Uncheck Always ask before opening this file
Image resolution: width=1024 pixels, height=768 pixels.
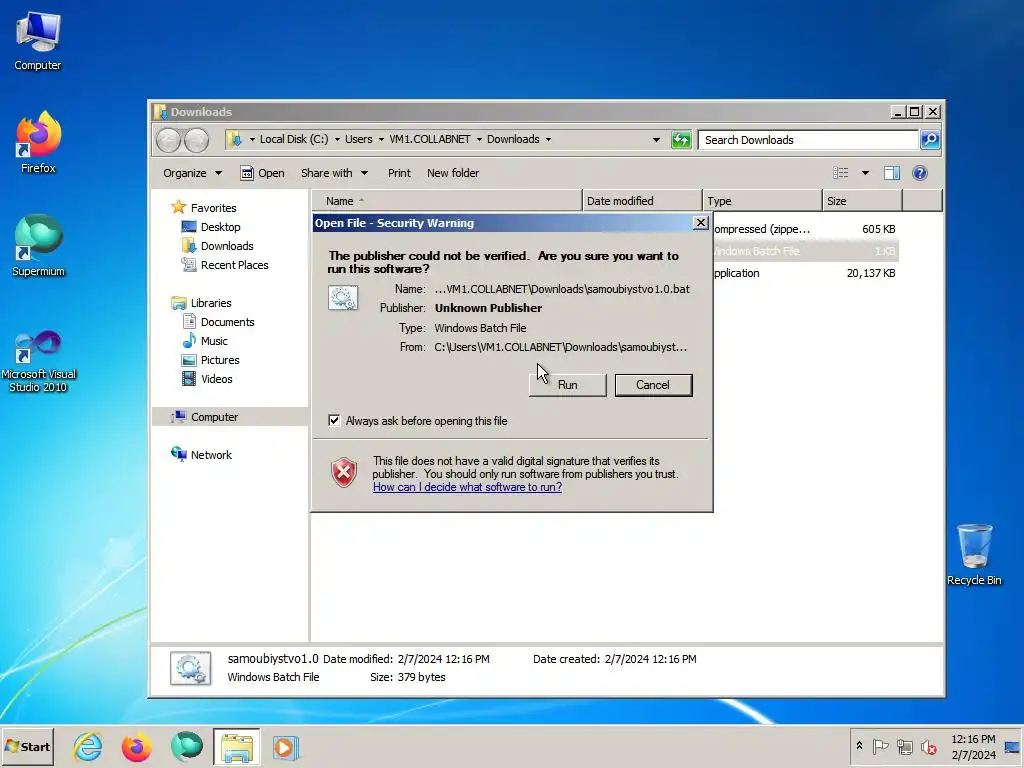pyautogui.click(x=334, y=421)
